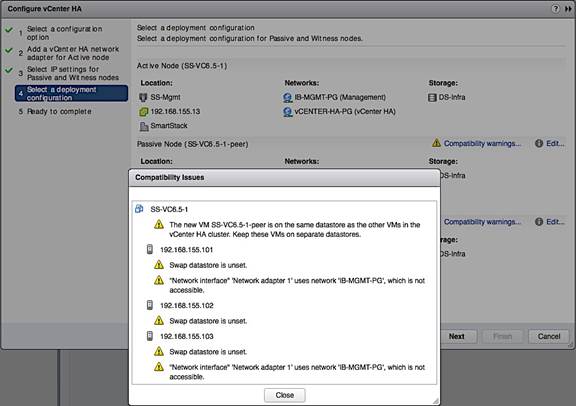Click Passive Node (SS-VC6.5-1-peer) heading
This screenshot has width=576, height=406.
192,144
